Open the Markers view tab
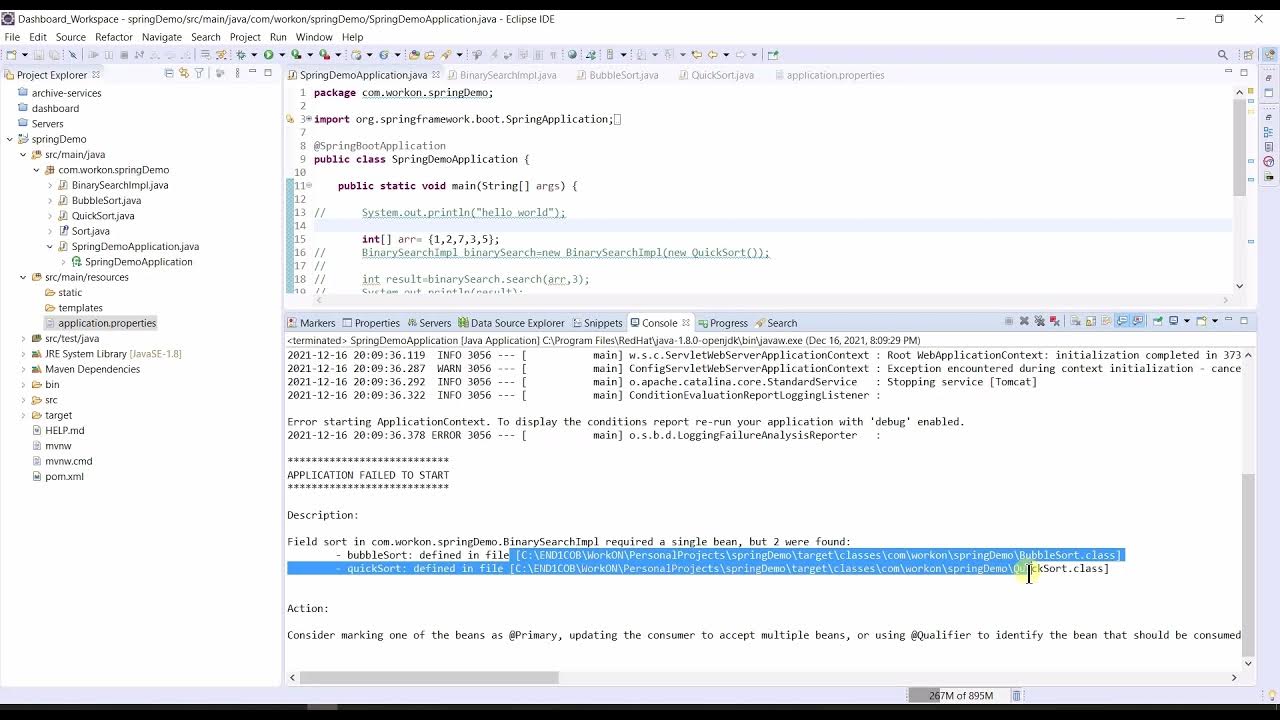The width and height of the screenshot is (1280, 720). coord(311,323)
